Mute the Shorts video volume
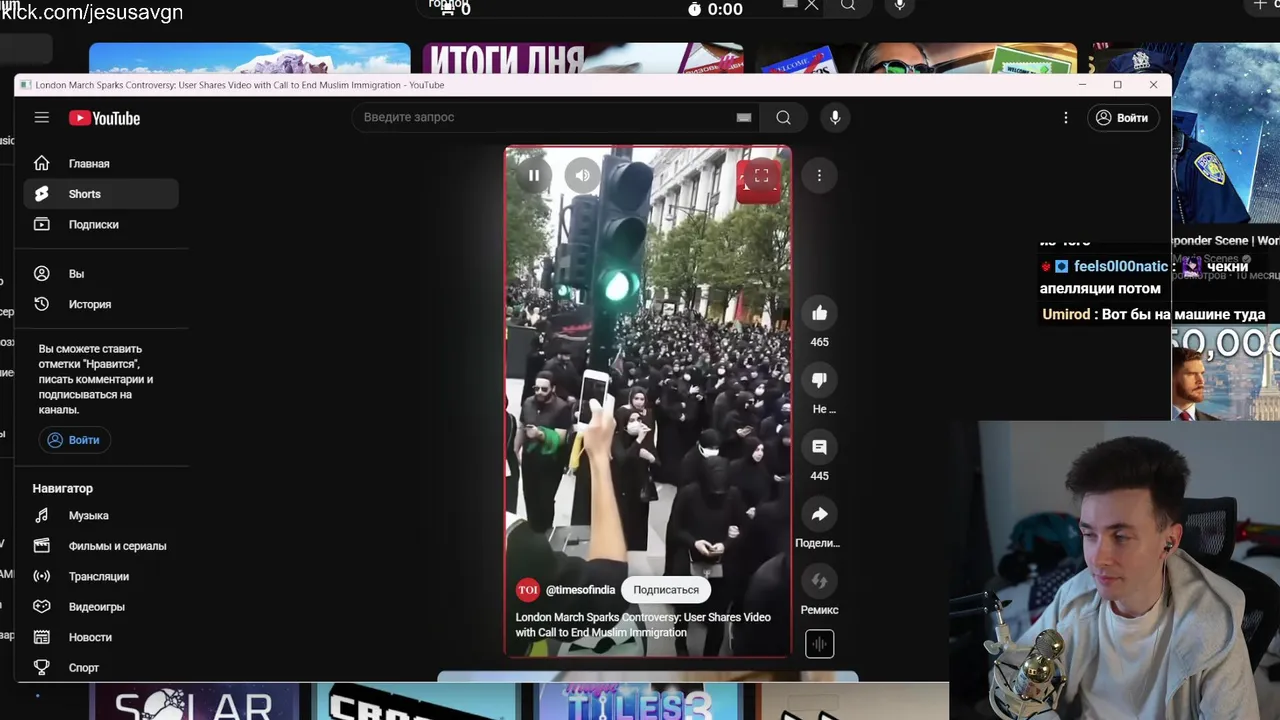 582,176
